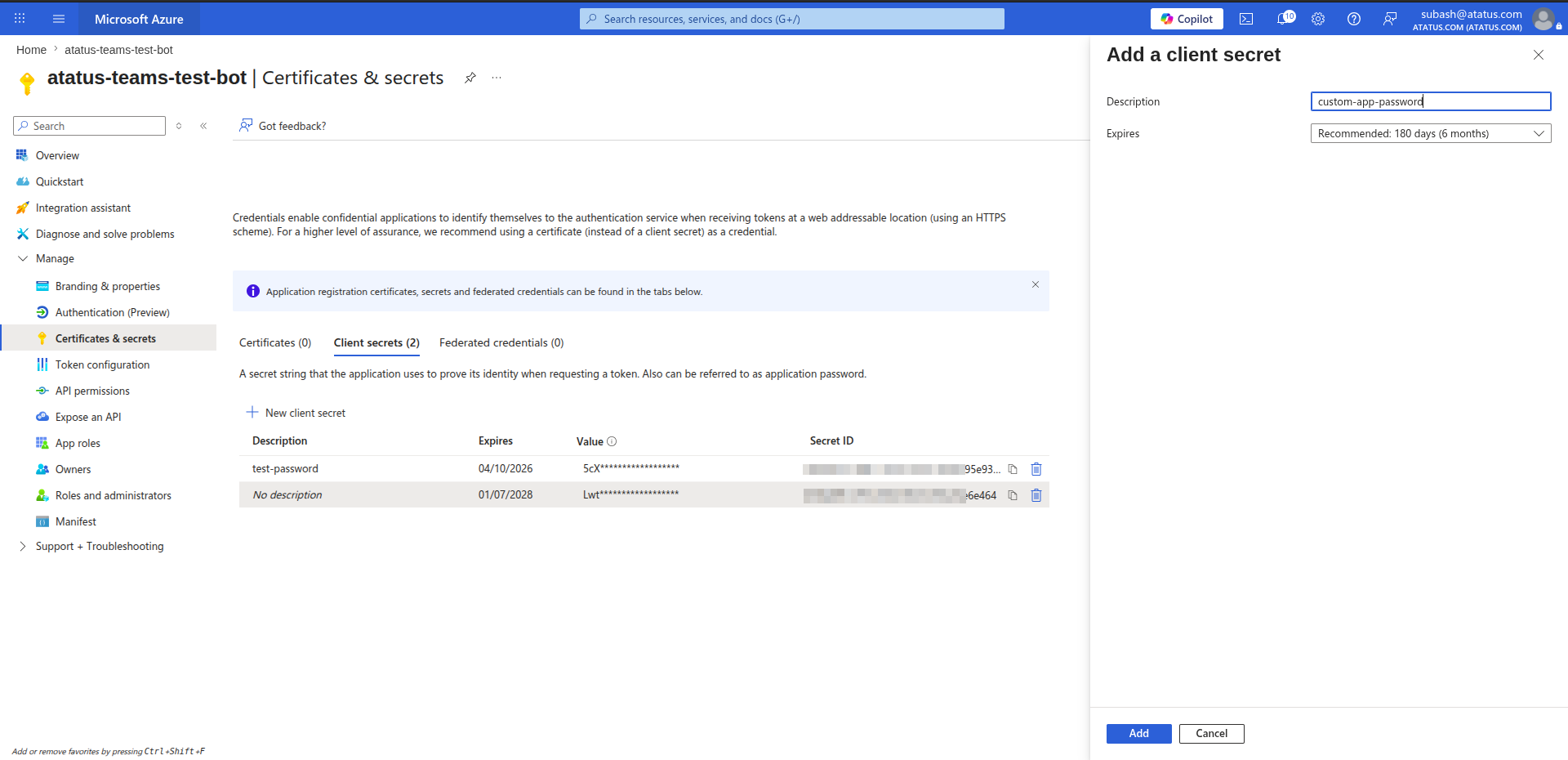The image size is (1568, 760).
Task: Open portal settings gear
Action: [1318, 19]
